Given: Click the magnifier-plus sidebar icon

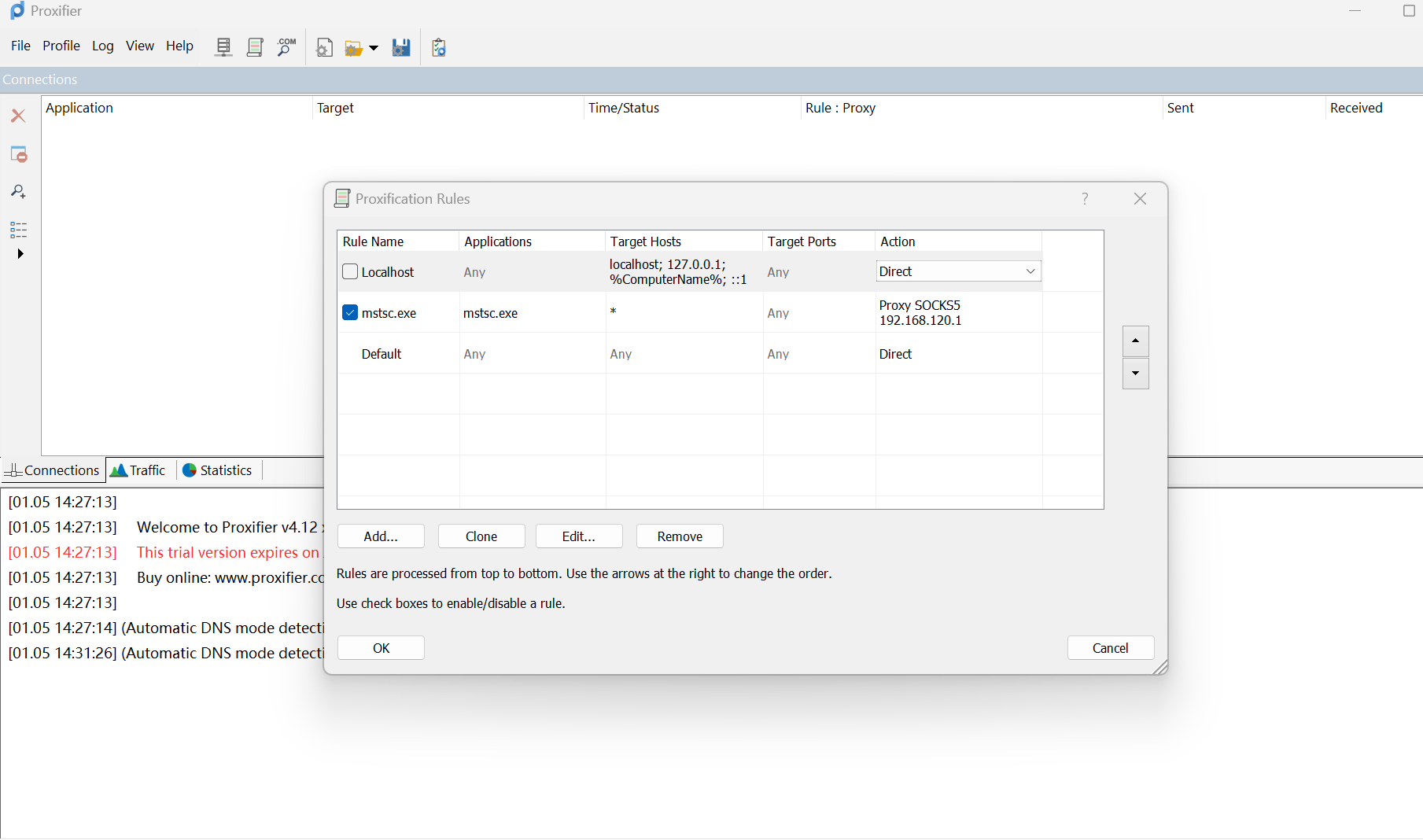Looking at the screenshot, I should point(18,191).
